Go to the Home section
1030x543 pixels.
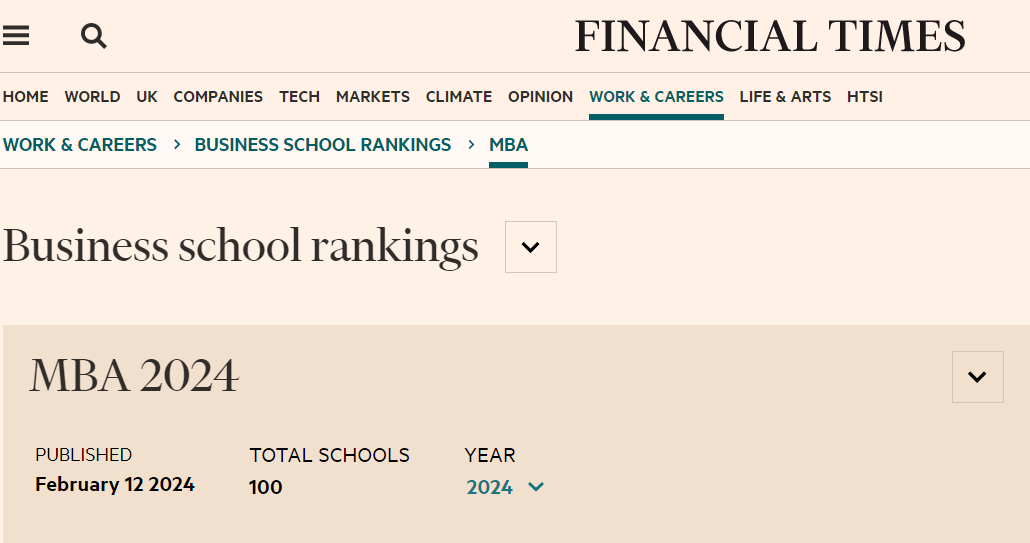click(26, 97)
